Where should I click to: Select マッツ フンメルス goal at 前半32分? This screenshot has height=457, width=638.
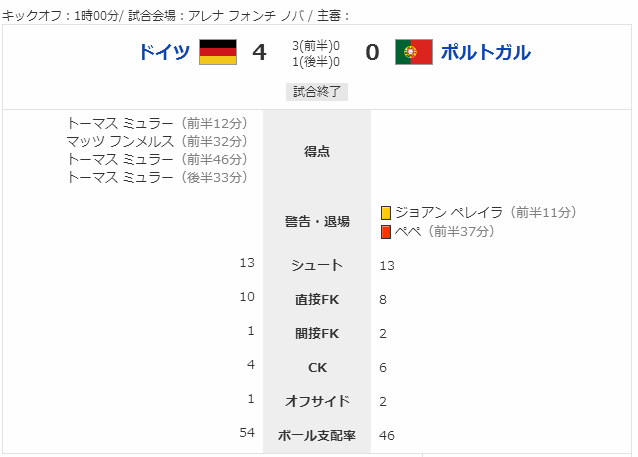click(157, 141)
